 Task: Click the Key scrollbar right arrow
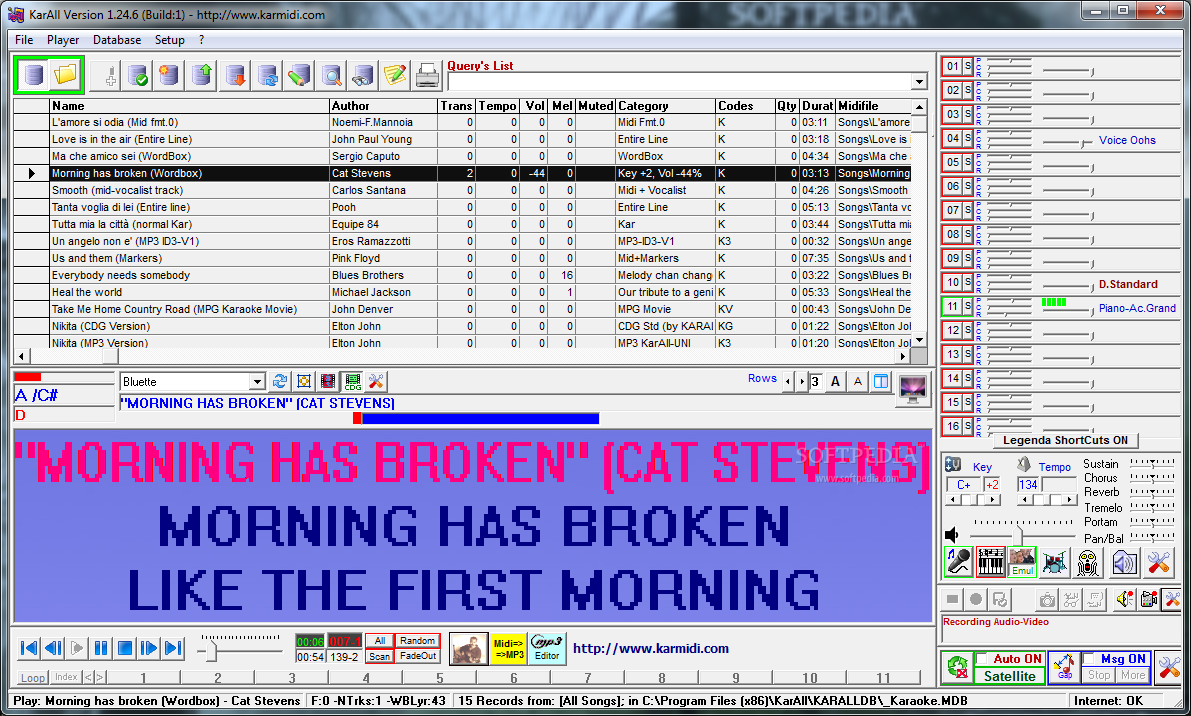click(x=994, y=500)
